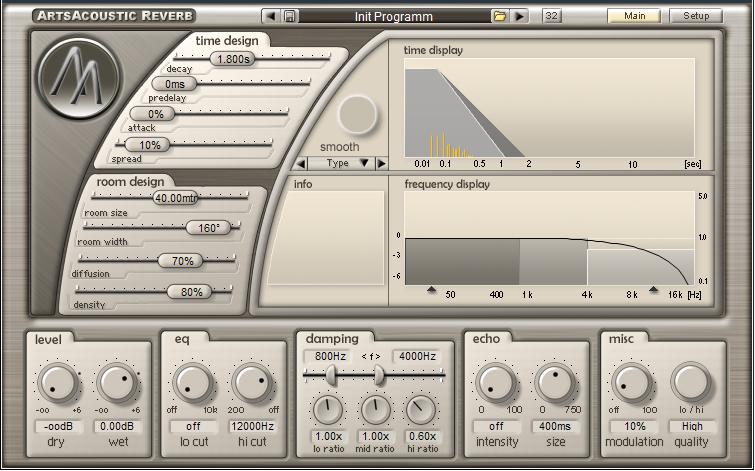Screen dimensions: 755x471
Task: Switch to the Setup tab
Action: [x=696, y=16]
